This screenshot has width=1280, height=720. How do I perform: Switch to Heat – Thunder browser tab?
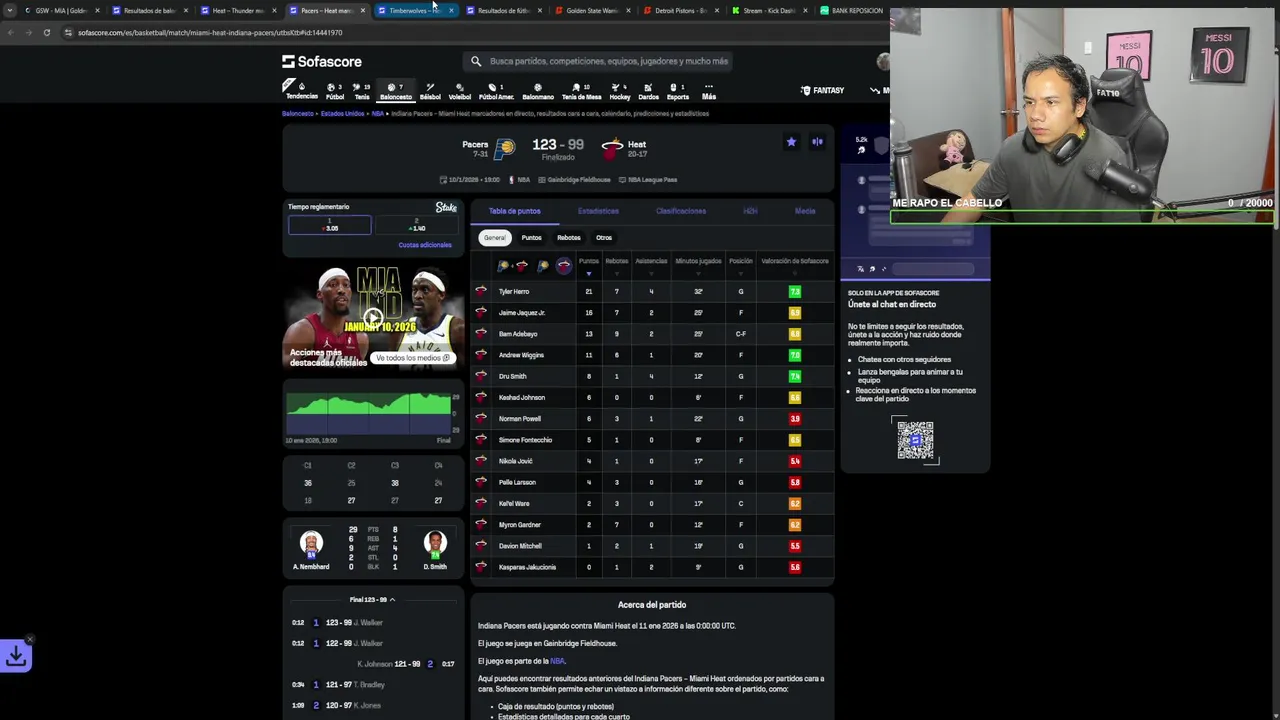pyautogui.click(x=237, y=10)
